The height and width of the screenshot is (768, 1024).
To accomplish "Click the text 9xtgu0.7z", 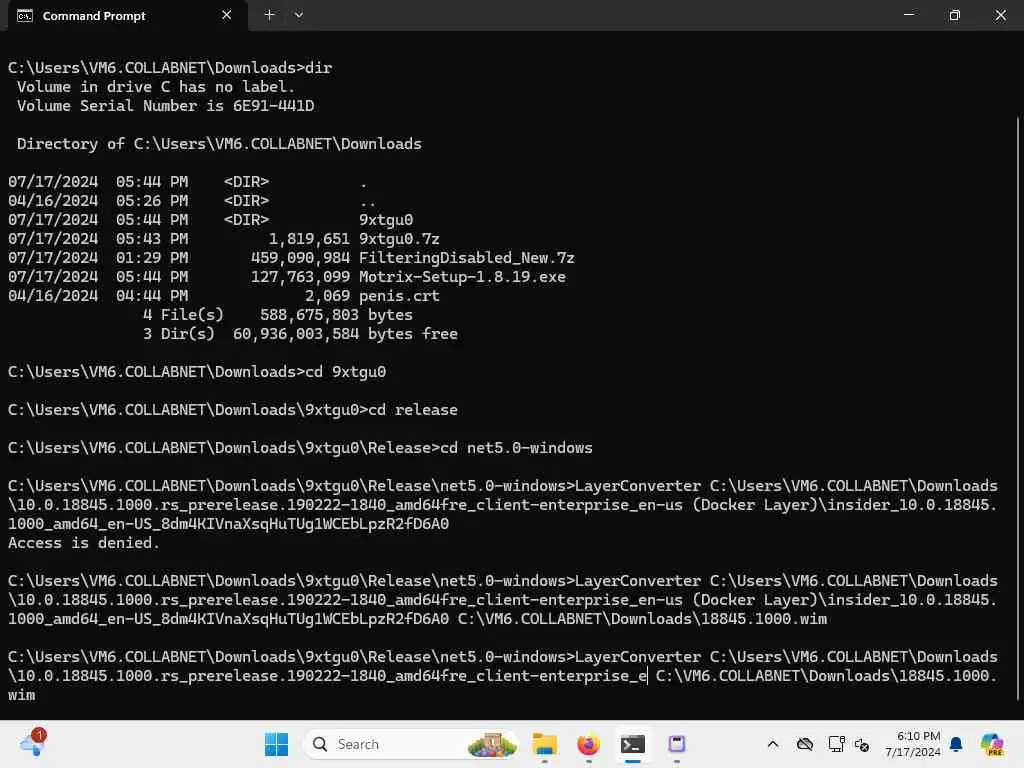I will (399, 239).
